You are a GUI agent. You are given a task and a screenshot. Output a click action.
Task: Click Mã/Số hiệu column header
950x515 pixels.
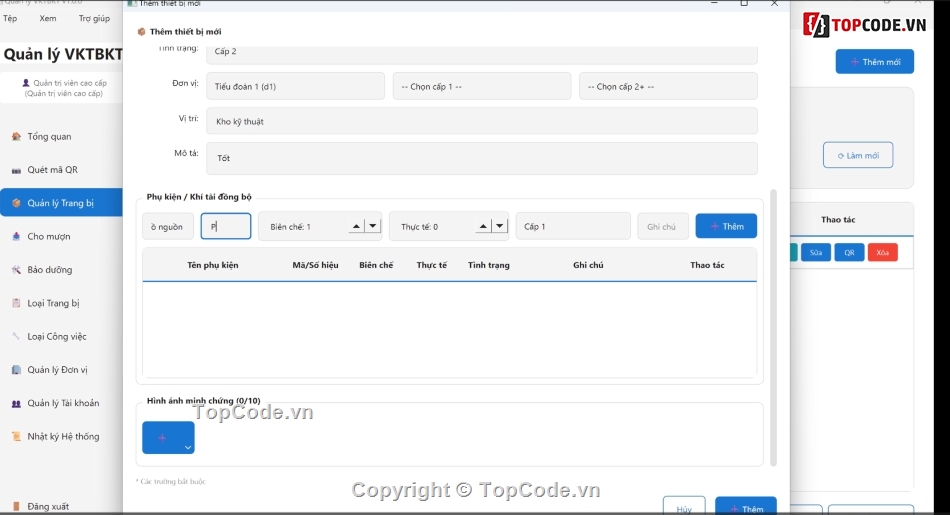coord(315,265)
